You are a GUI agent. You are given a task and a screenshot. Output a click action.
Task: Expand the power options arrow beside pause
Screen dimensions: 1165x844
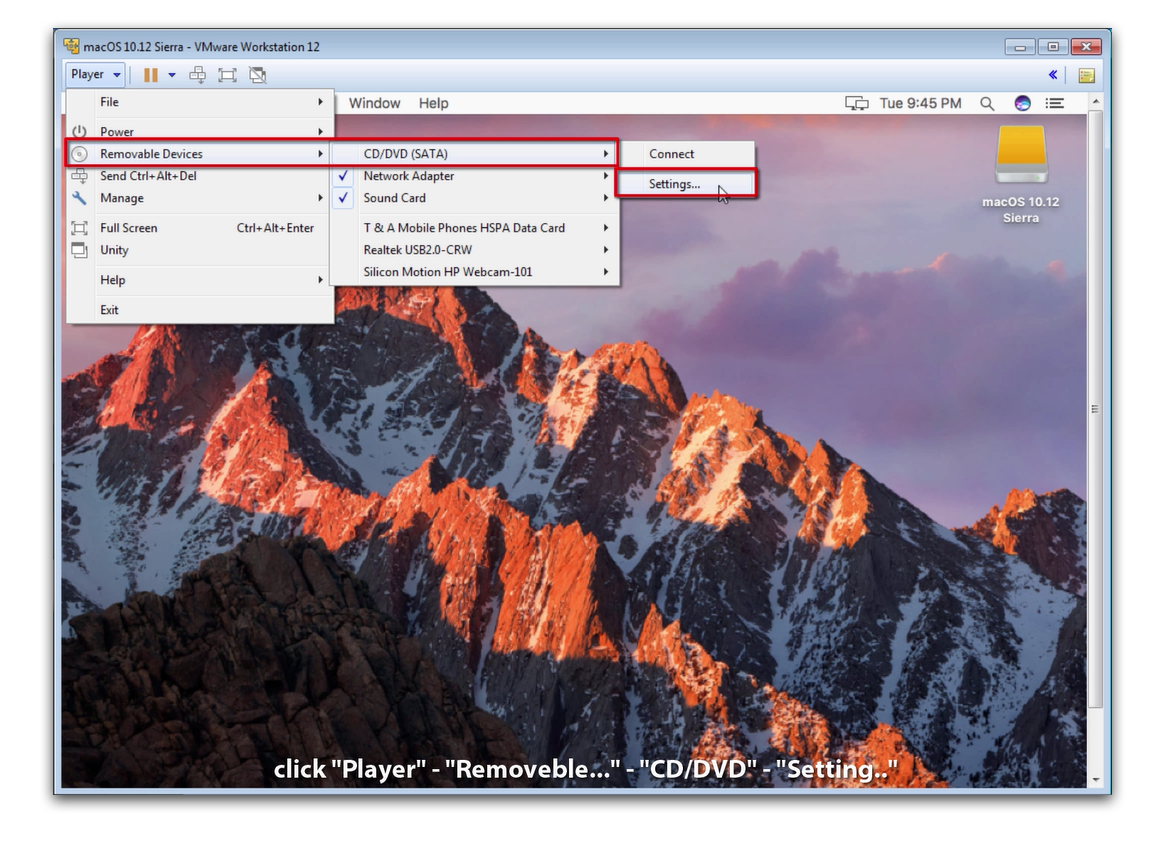[172, 74]
